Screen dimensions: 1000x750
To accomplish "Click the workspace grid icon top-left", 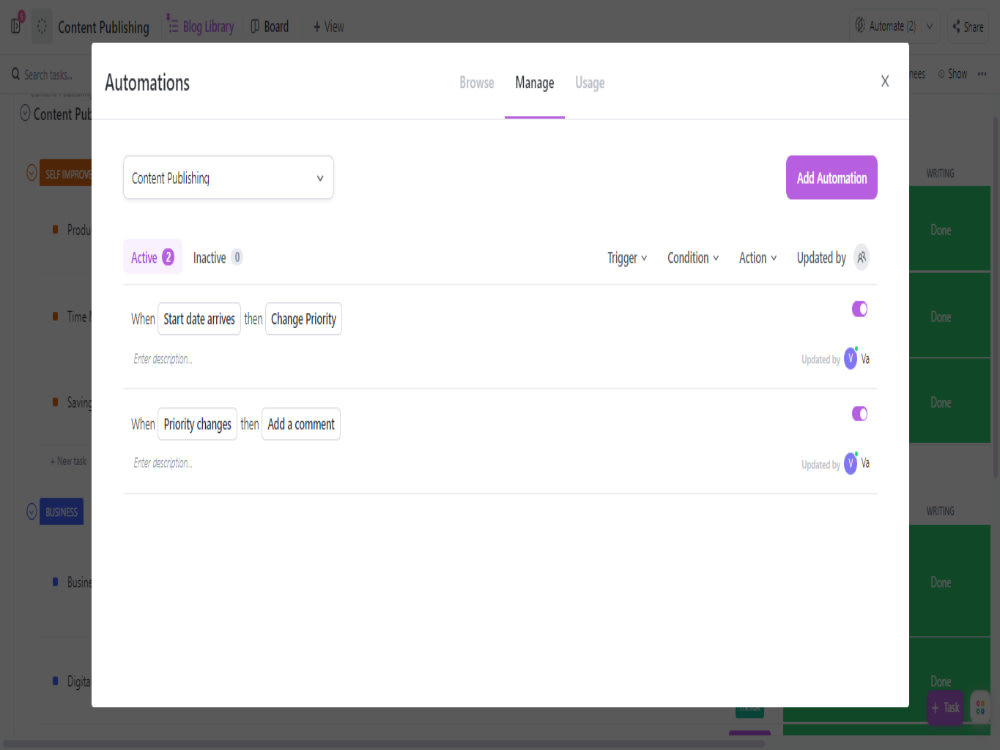I will [15, 25].
